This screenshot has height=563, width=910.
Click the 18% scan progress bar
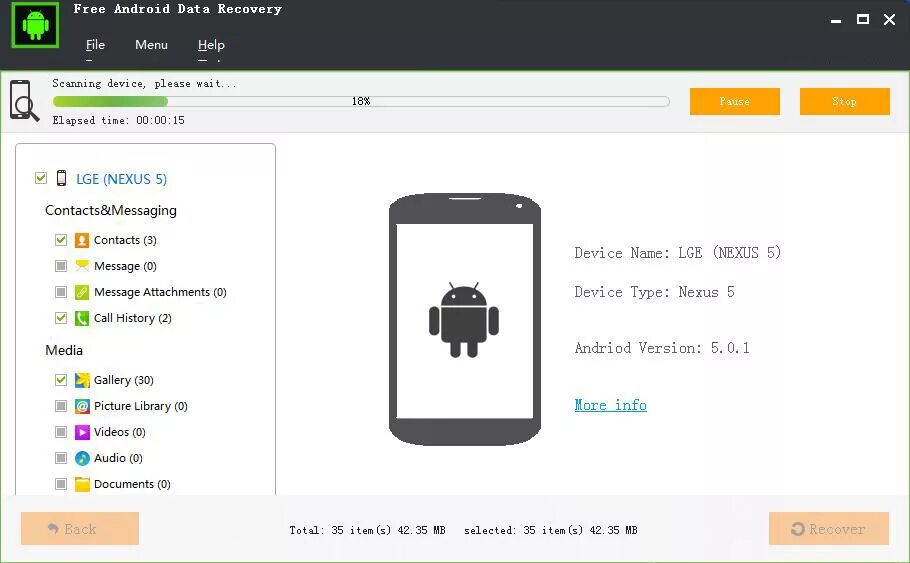click(361, 102)
